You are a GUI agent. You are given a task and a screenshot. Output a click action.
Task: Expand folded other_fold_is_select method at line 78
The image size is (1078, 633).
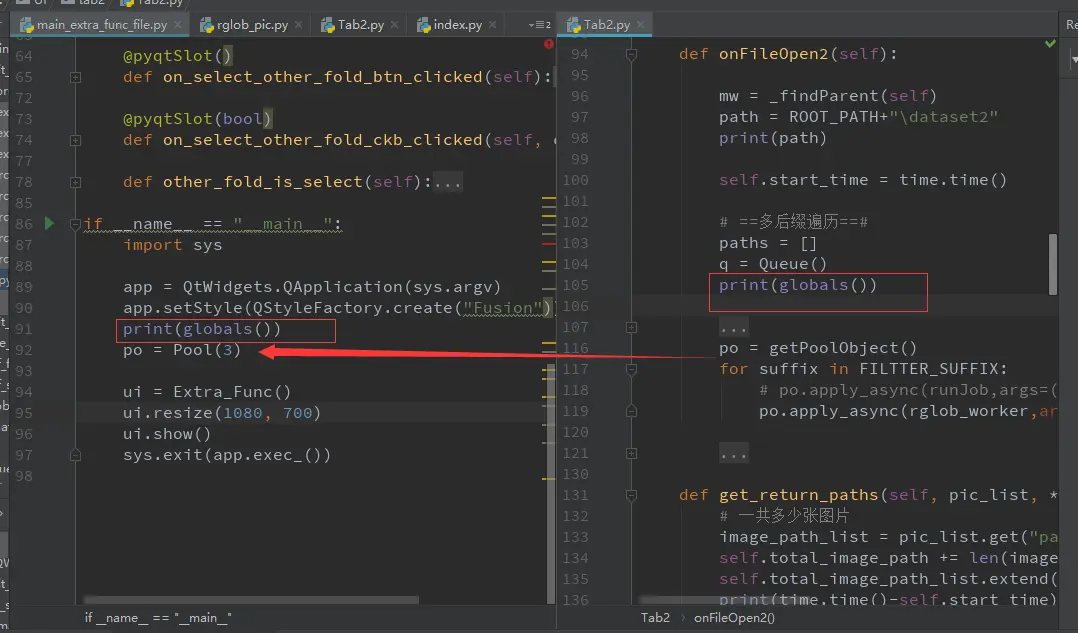76,182
